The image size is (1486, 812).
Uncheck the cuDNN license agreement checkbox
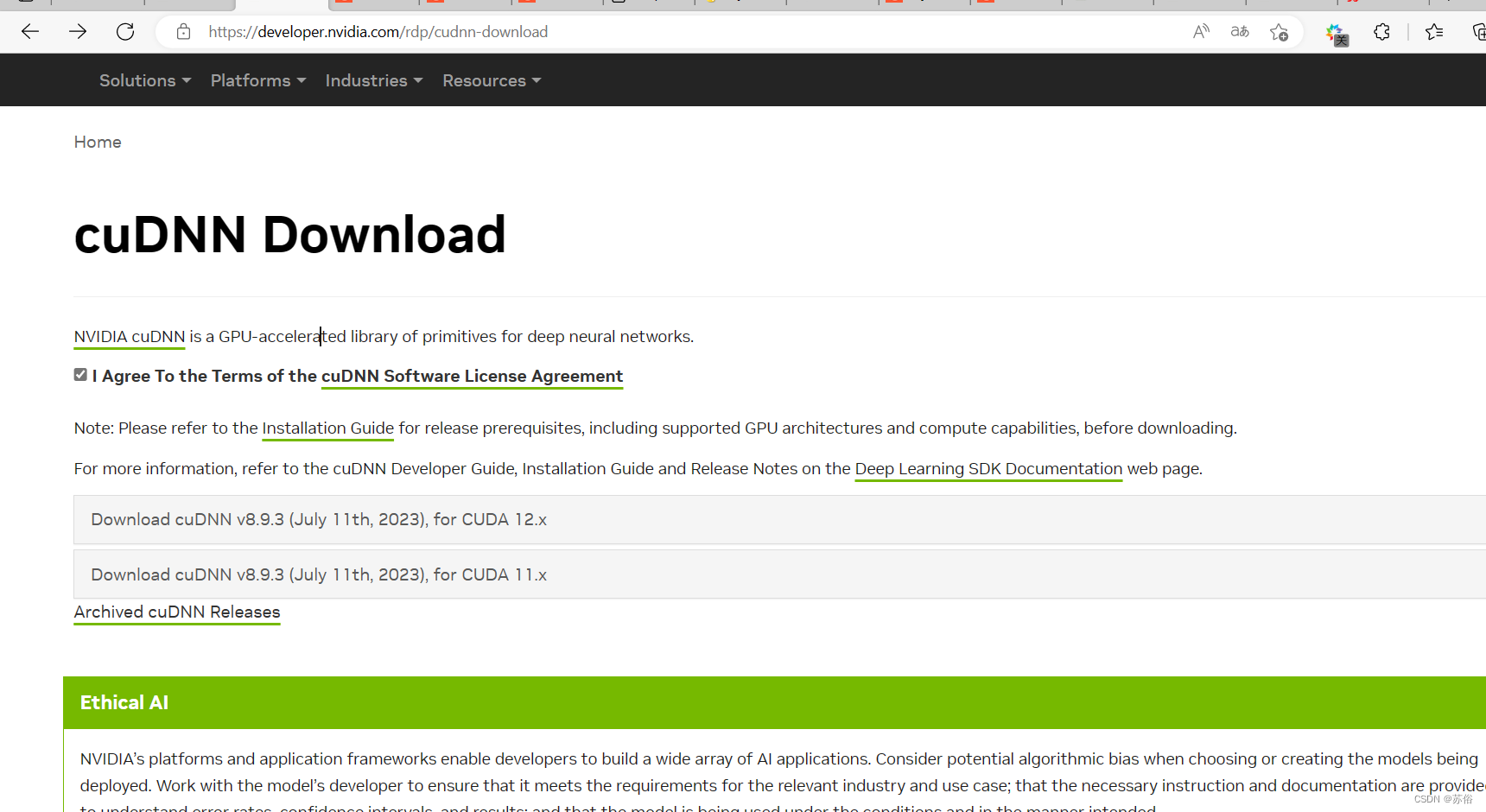tap(80, 374)
